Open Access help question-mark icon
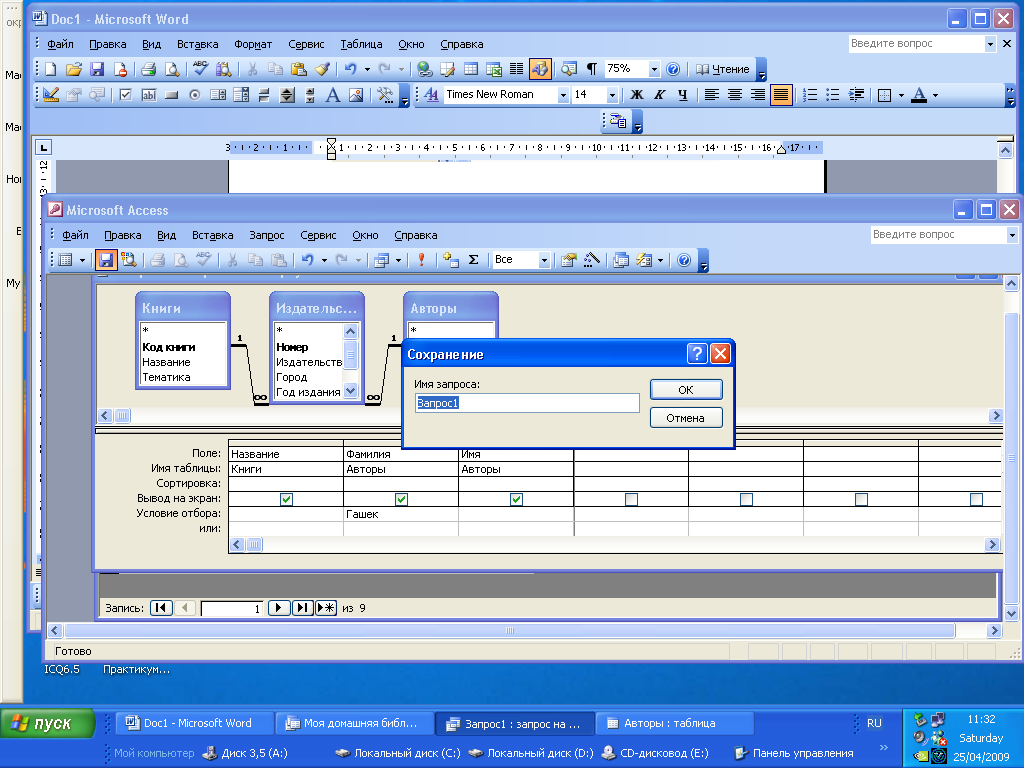 (684, 260)
